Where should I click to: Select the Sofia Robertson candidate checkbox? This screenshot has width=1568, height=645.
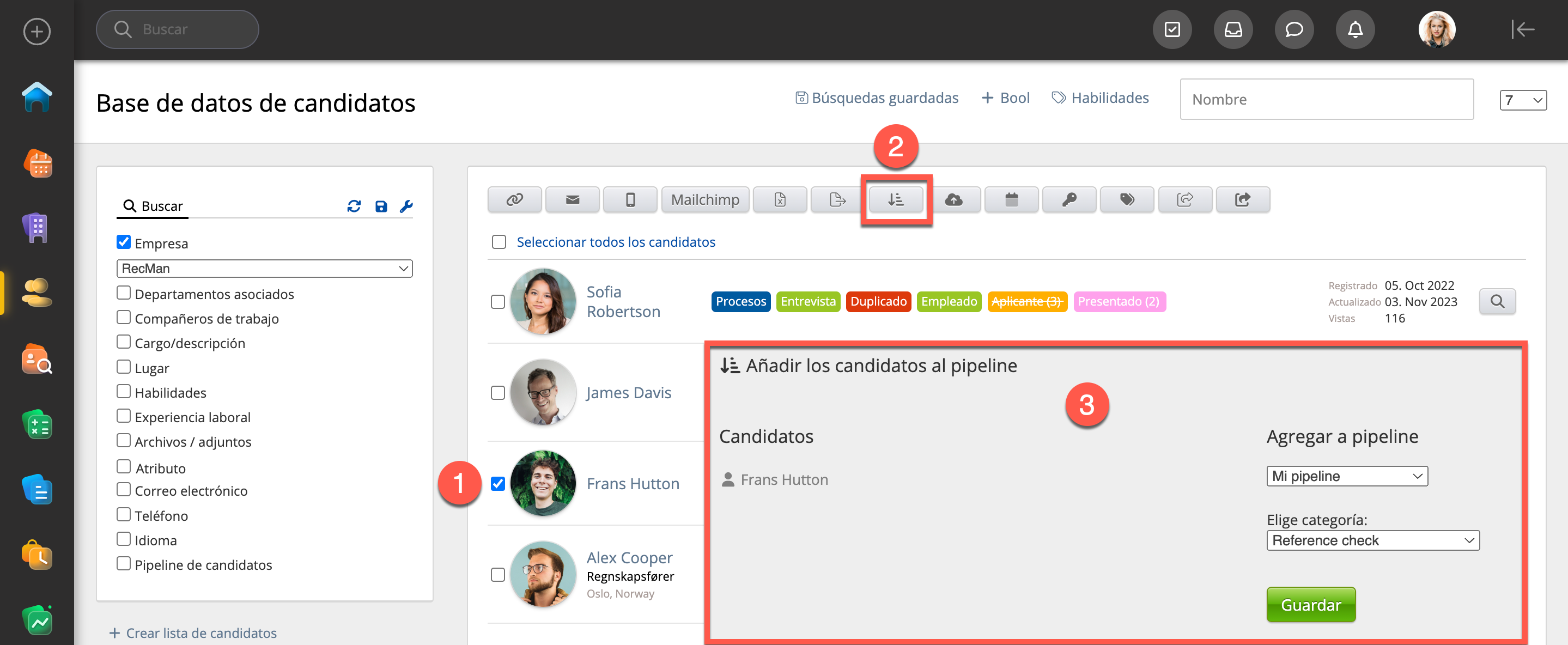click(x=498, y=302)
